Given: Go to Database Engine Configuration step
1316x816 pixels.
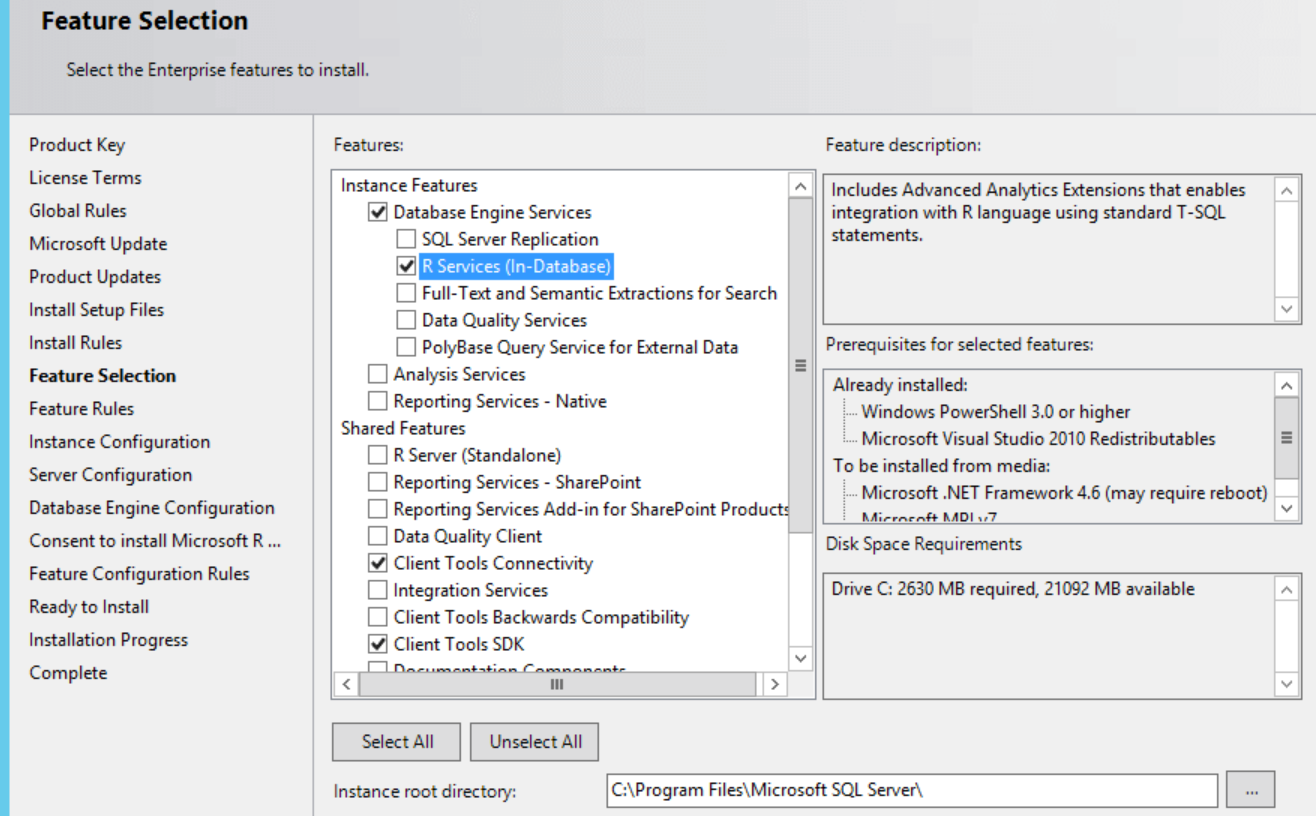Looking at the screenshot, I should (x=151, y=507).
